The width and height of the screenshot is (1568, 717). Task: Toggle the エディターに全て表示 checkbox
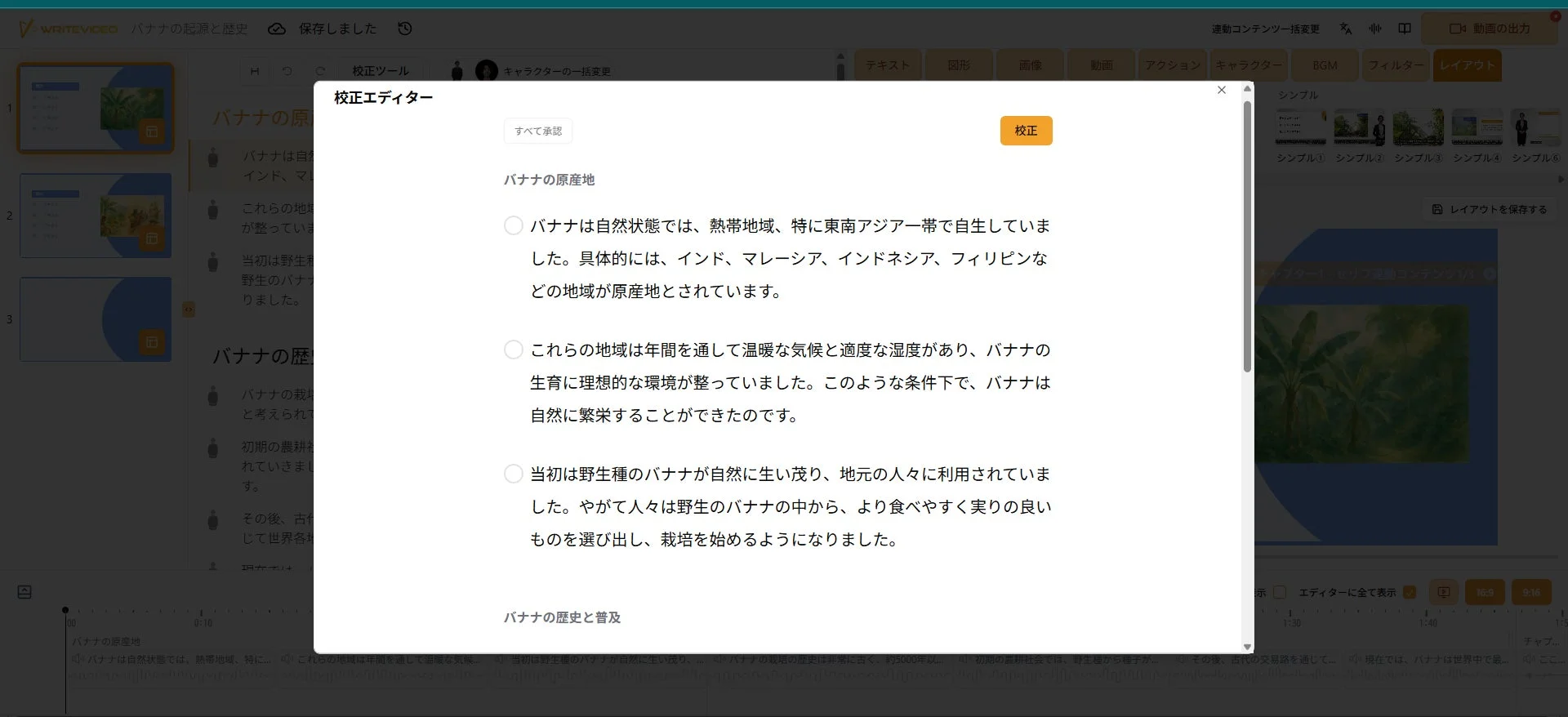point(1410,592)
